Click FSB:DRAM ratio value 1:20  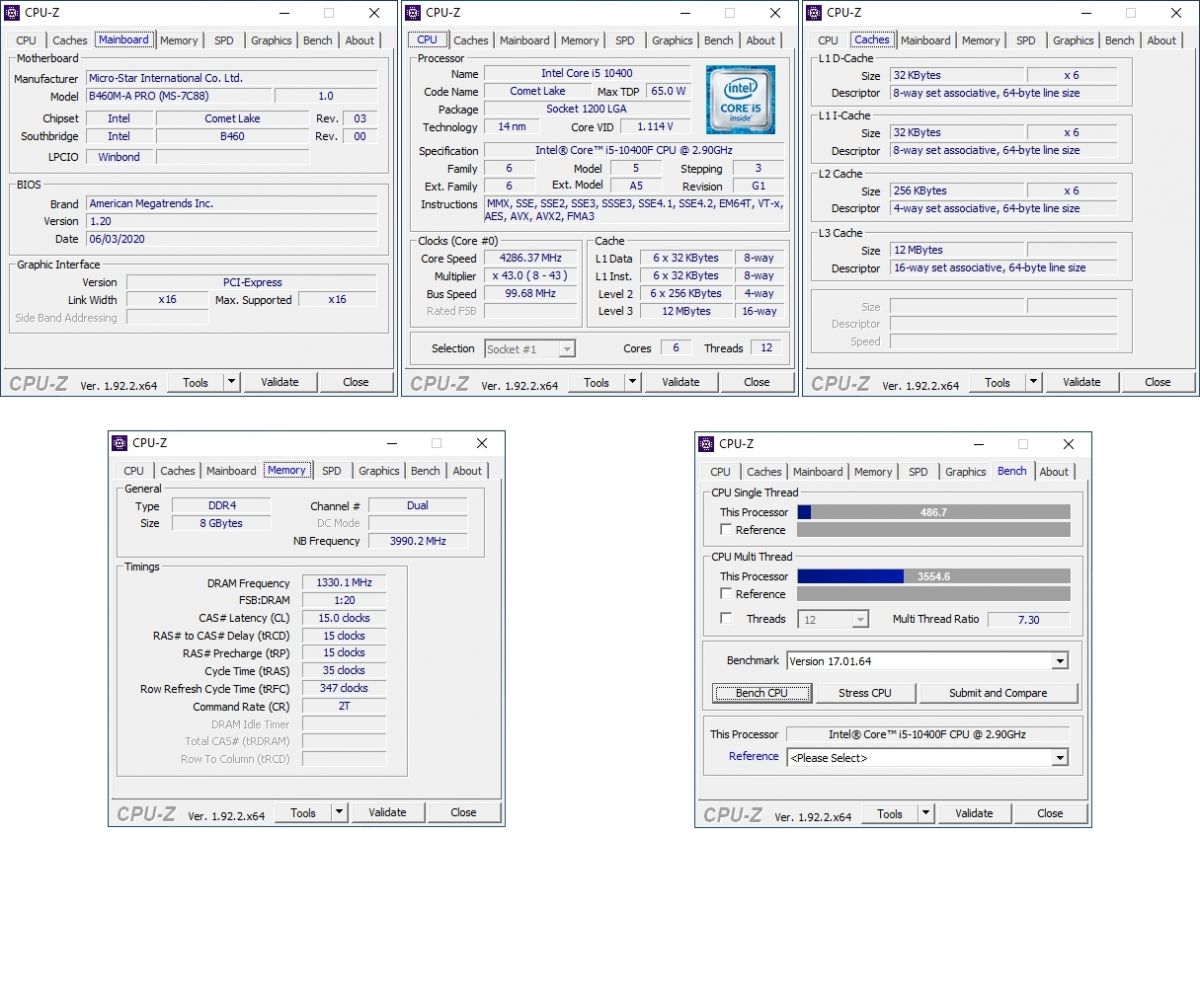(x=343, y=600)
